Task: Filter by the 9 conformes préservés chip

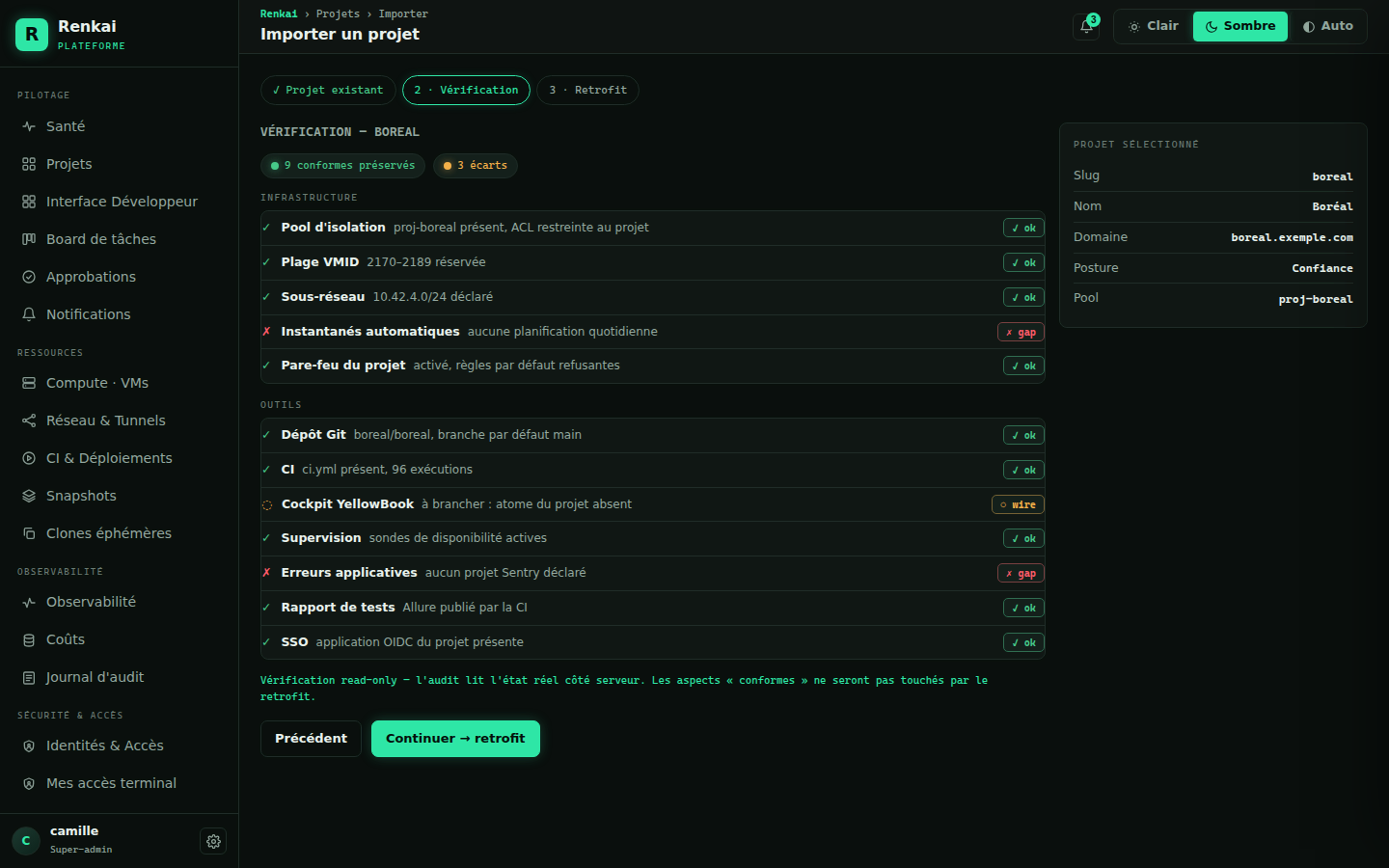Action: [342, 166]
